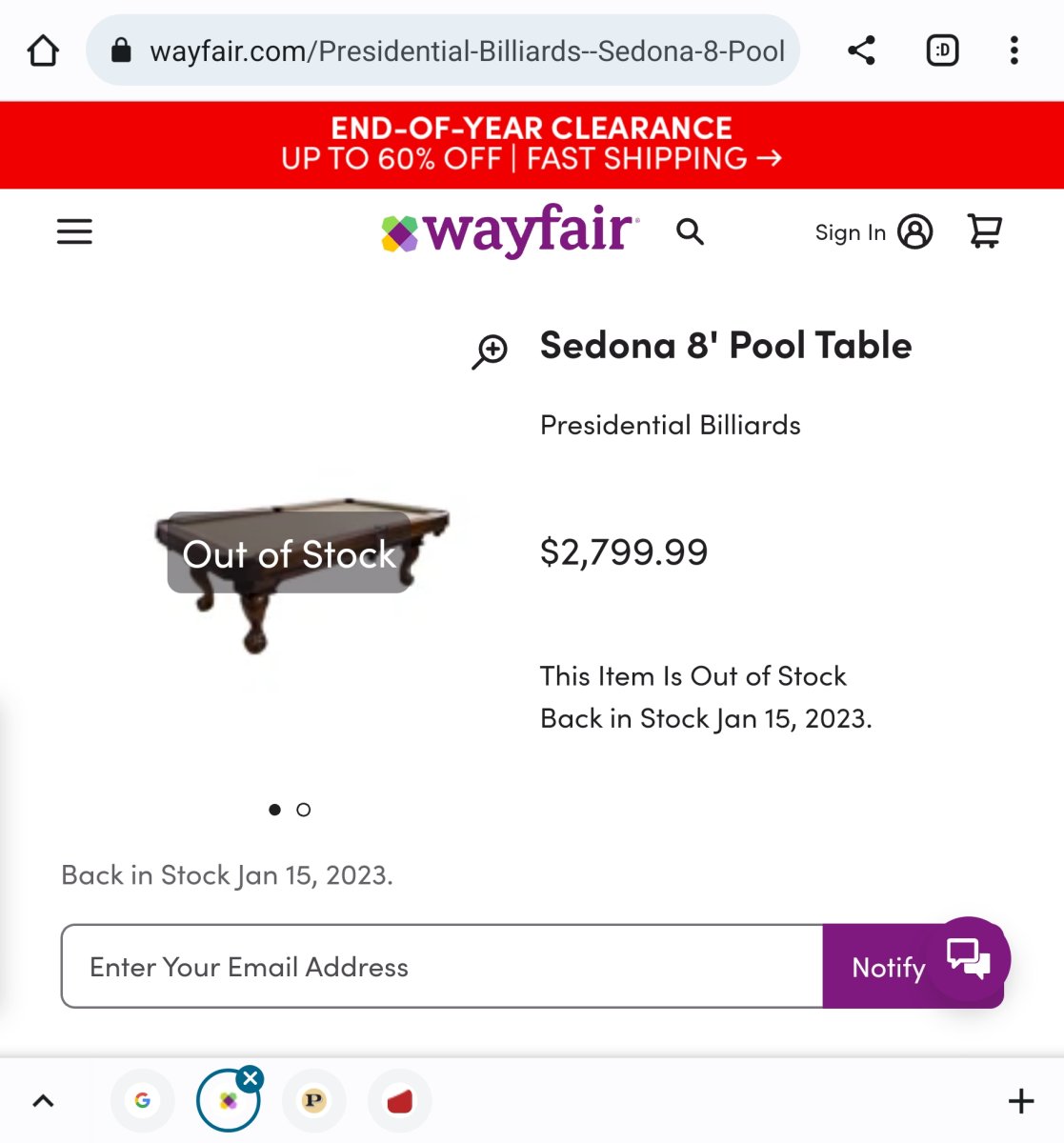Open the shopping cart
Image resolution: width=1064 pixels, height=1143 pixels.
point(984,231)
